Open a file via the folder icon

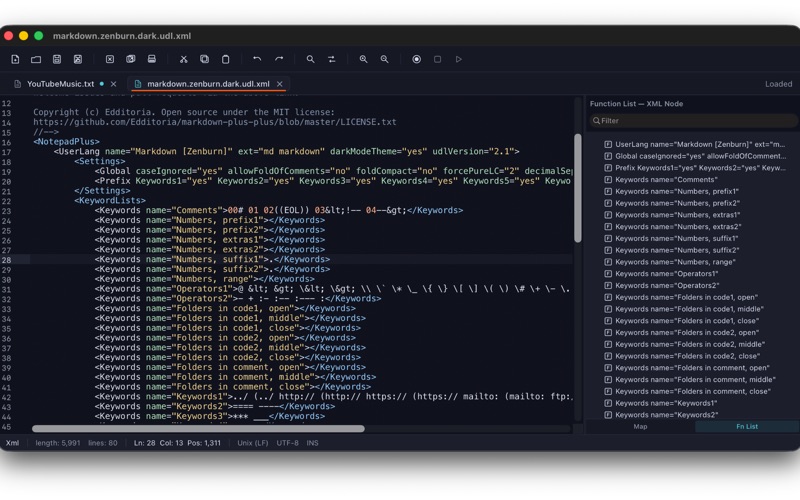coord(36,59)
